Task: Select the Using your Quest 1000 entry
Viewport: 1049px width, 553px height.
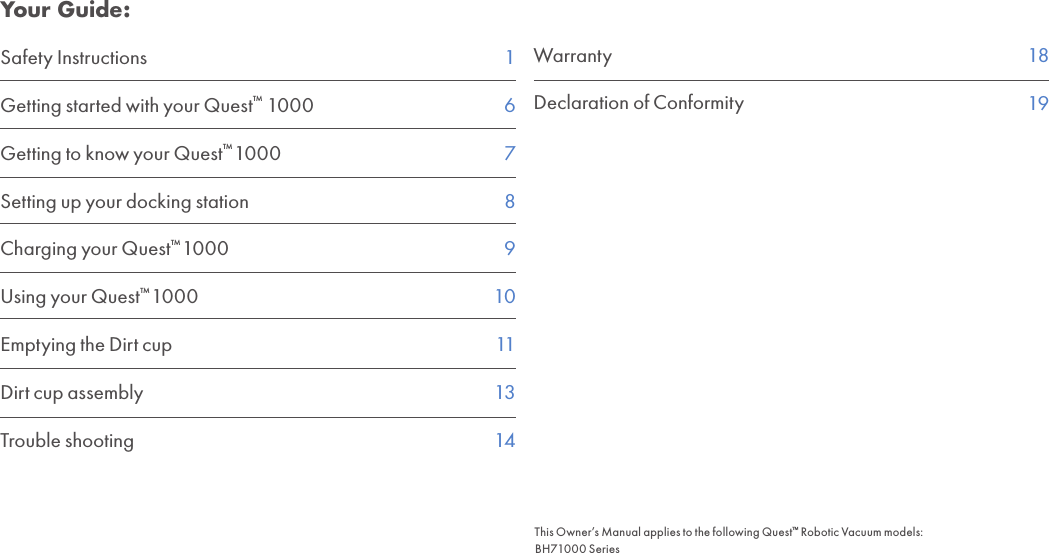Action: coord(100,297)
